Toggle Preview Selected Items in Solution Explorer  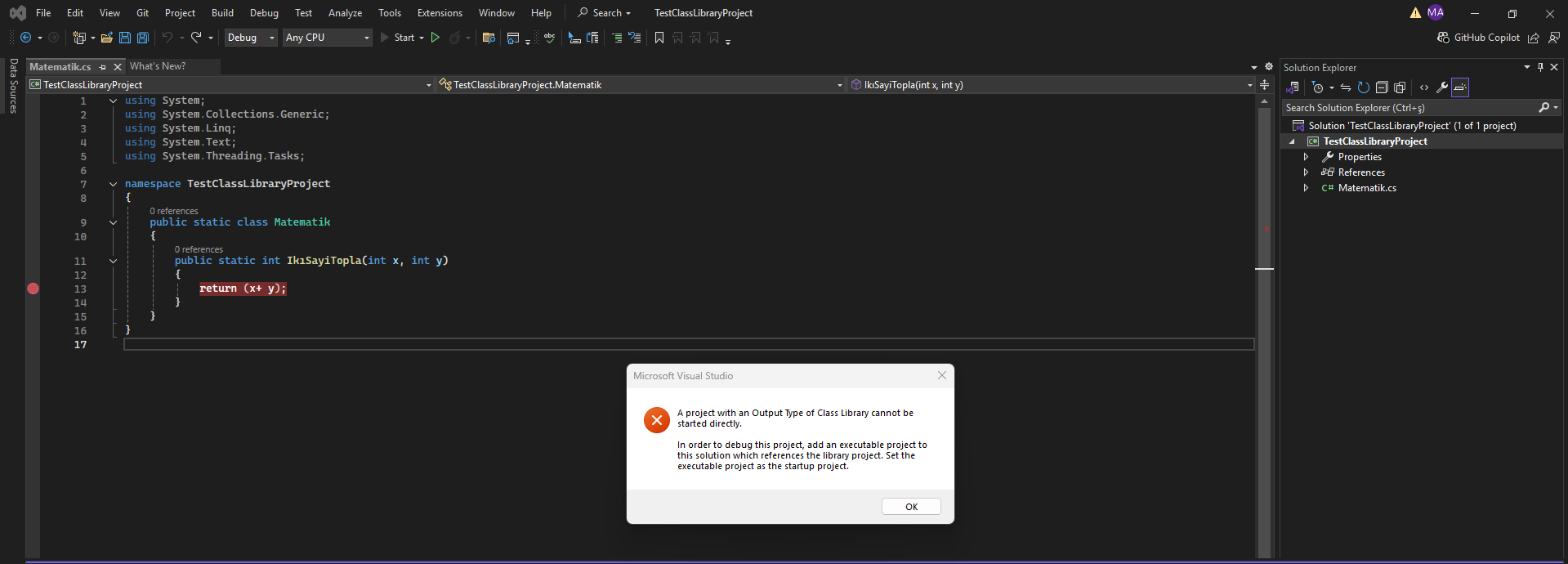1460,87
